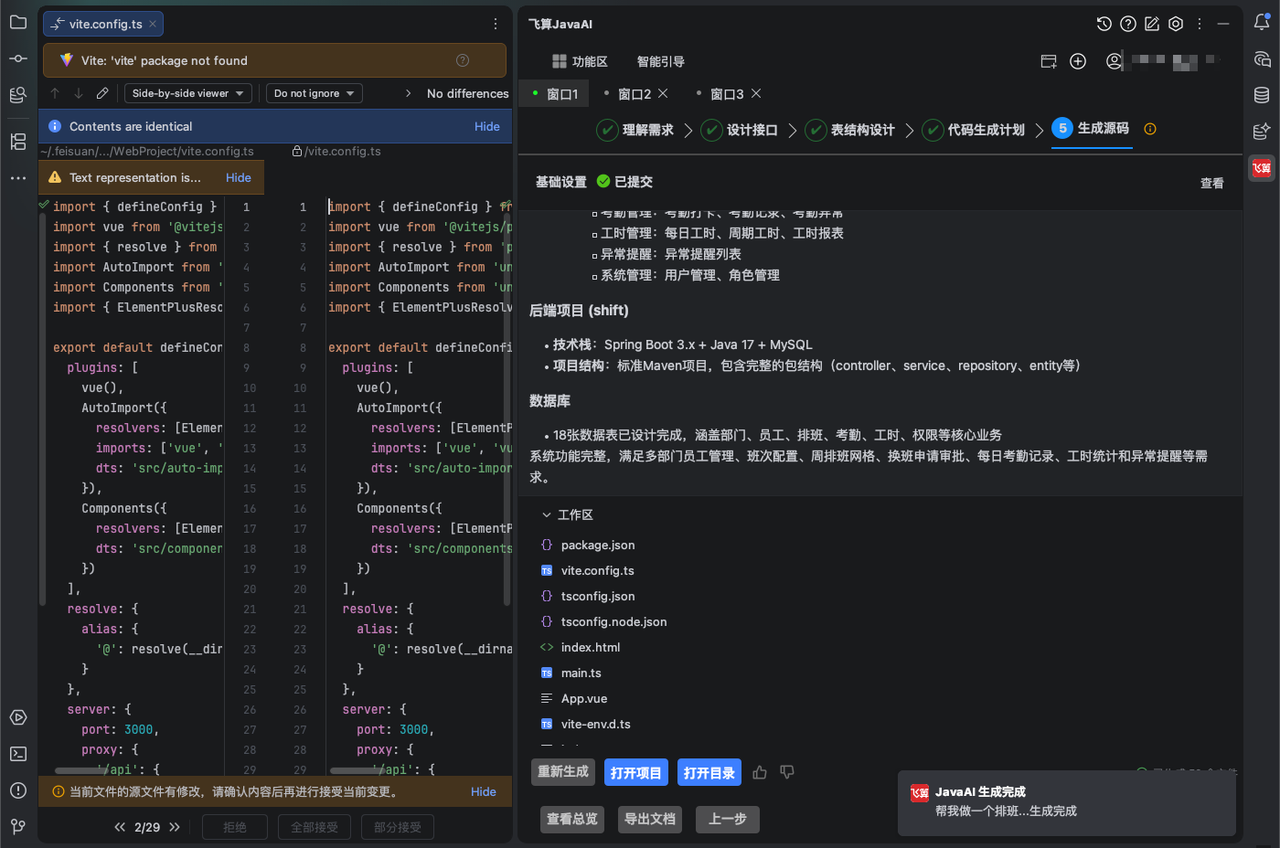Screen dimensions: 1280x848
Task: Click the new window icon beside plus
Action: (x=1049, y=61)
